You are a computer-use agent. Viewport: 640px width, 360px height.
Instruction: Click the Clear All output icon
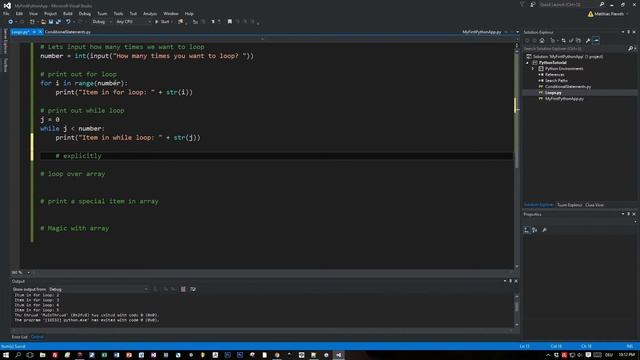(x=183, y=289)
